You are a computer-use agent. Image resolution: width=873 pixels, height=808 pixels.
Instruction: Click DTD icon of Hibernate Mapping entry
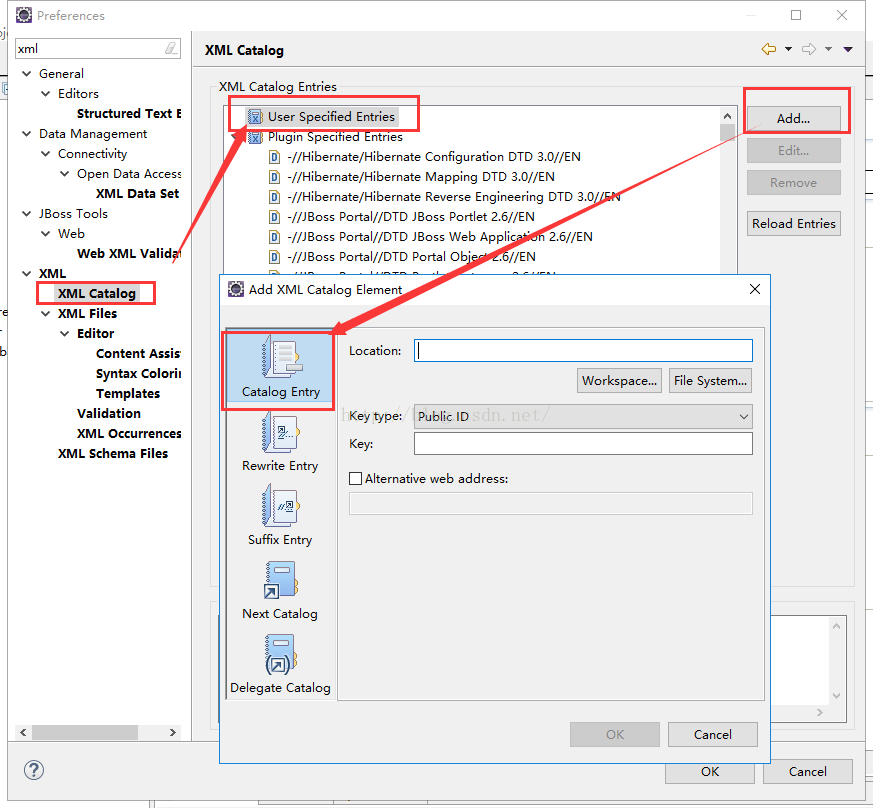(x=274, y=177)
